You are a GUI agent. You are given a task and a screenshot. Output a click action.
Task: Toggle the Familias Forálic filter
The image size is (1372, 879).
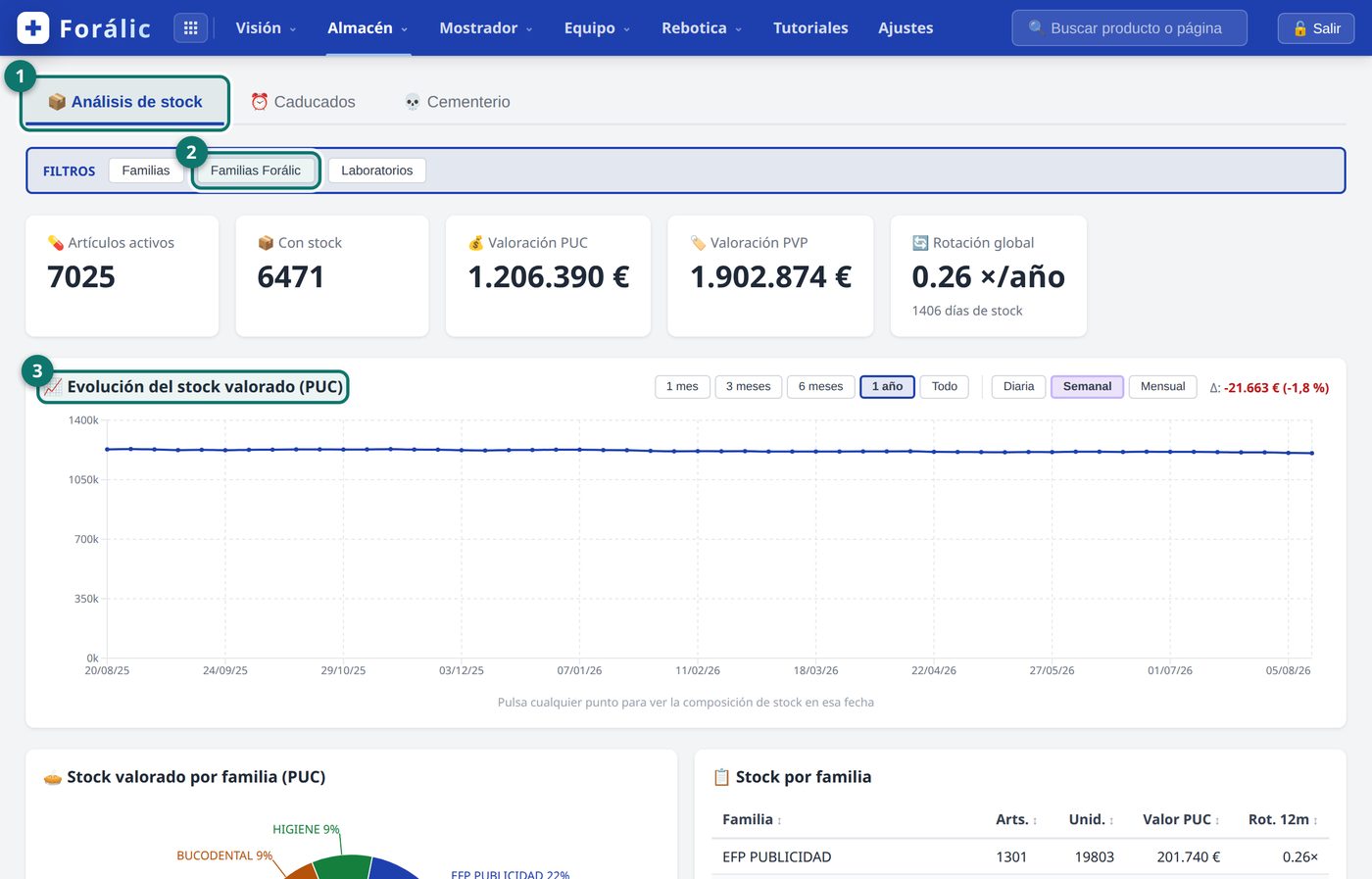[x=256, y=171]
